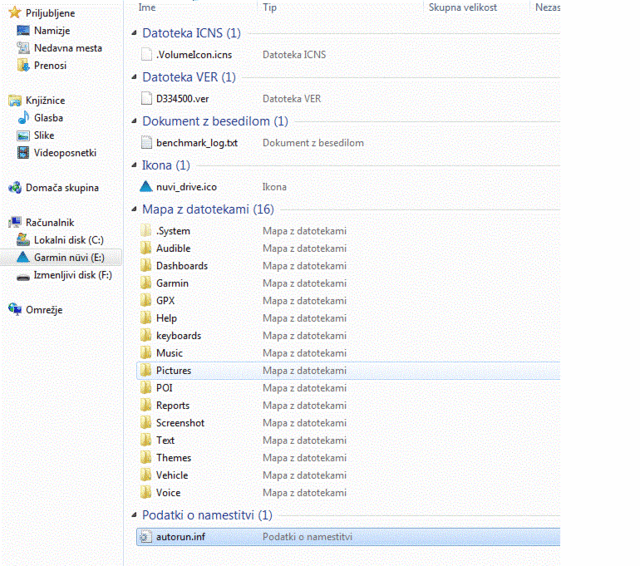Click the benchmark_log.txt document icon
The height and width of the screenshot is (566, 640).
pyautogui.click(x=146, y=142)
